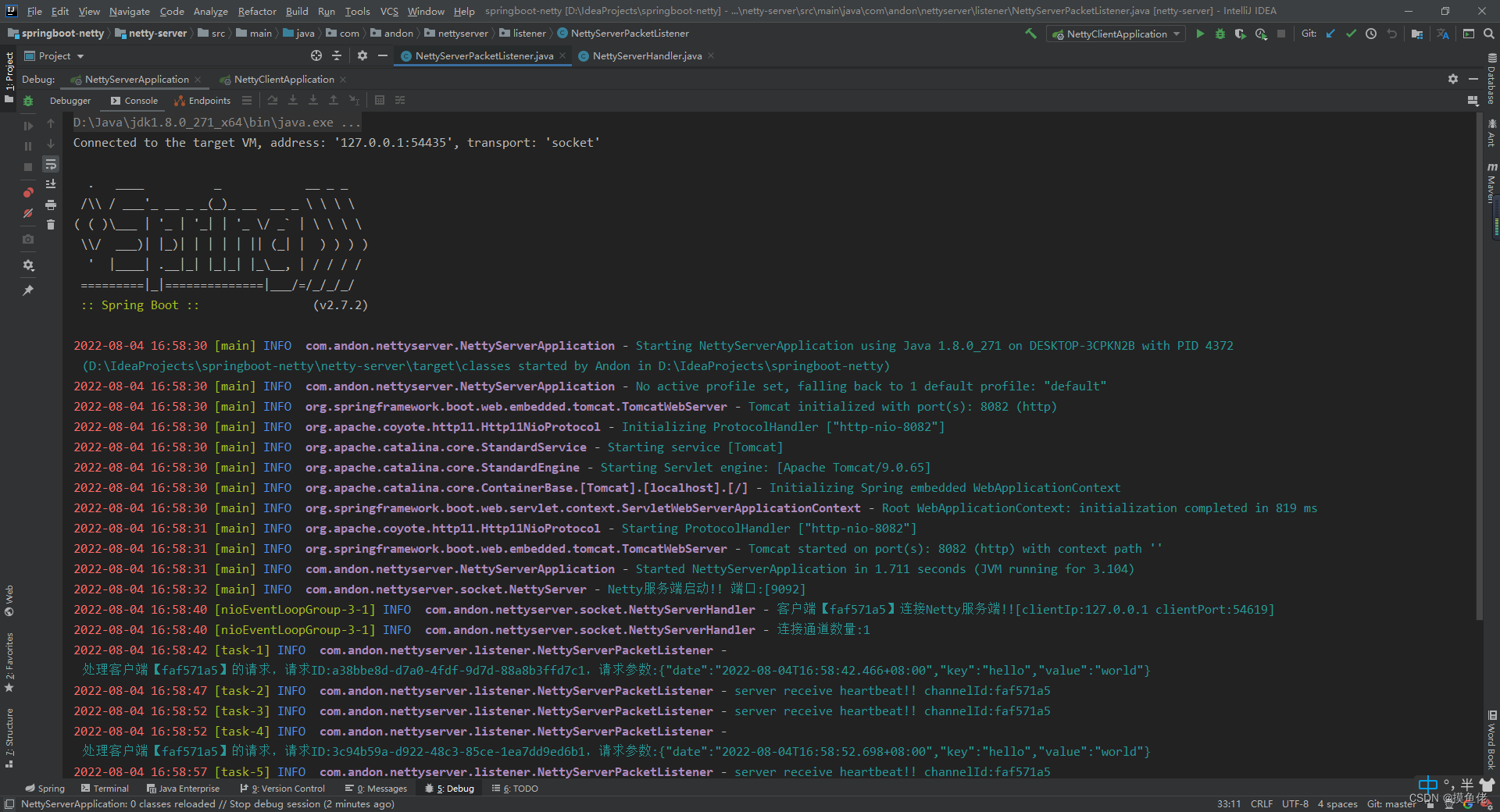Open debug panel options gear

pyautogui.click(x=1453, y=79)
